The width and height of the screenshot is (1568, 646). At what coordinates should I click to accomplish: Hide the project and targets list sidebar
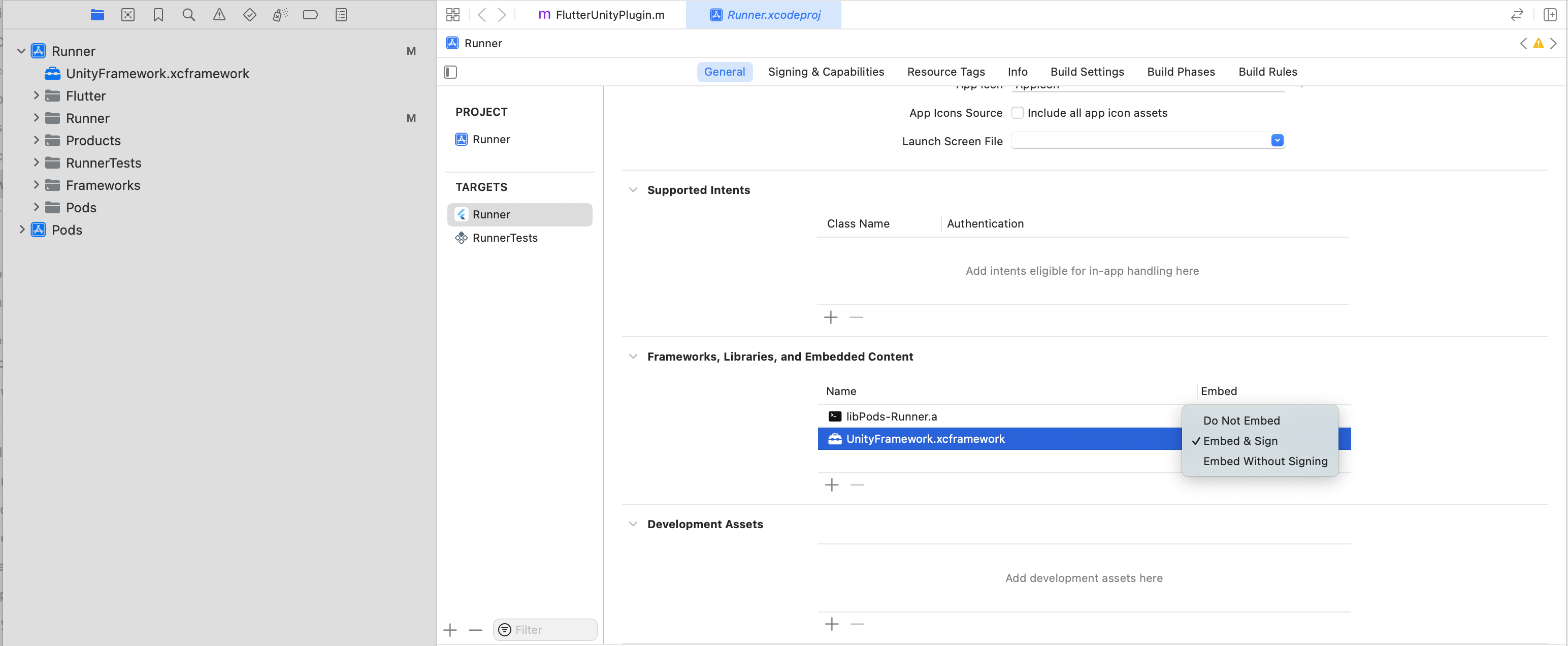[x=450, y=72]
